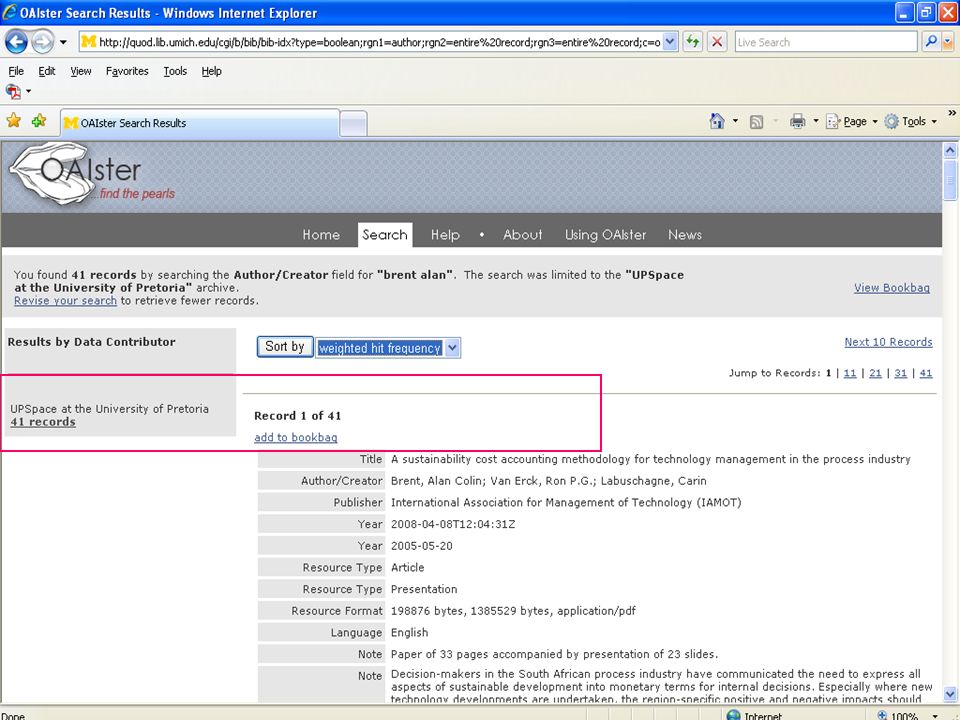Image resolution: width=960 pixels, height=720 pixels.
Task: Open the Edit menu
Action: (x=47, y=71)
